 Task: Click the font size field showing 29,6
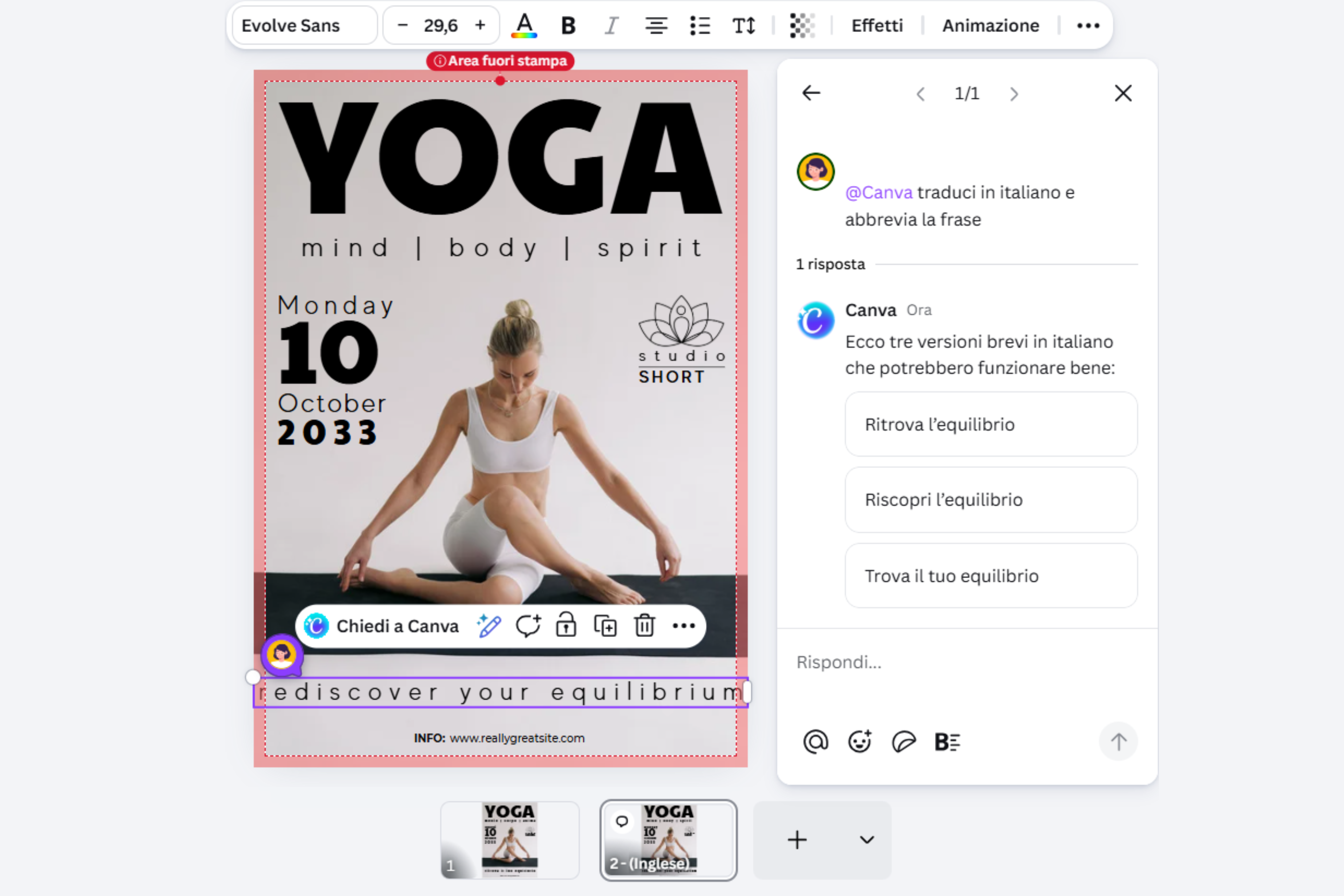(441, 26)
